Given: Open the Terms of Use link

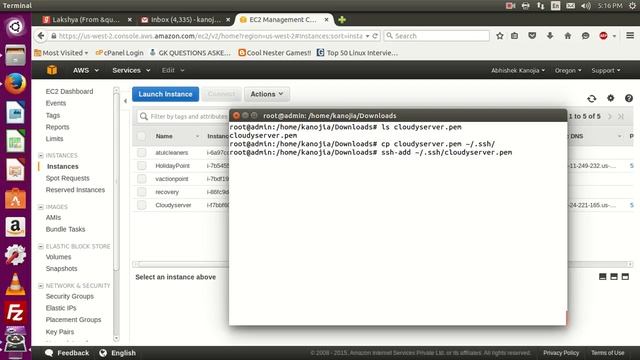Looking at the screenshot, I should 607,353.
